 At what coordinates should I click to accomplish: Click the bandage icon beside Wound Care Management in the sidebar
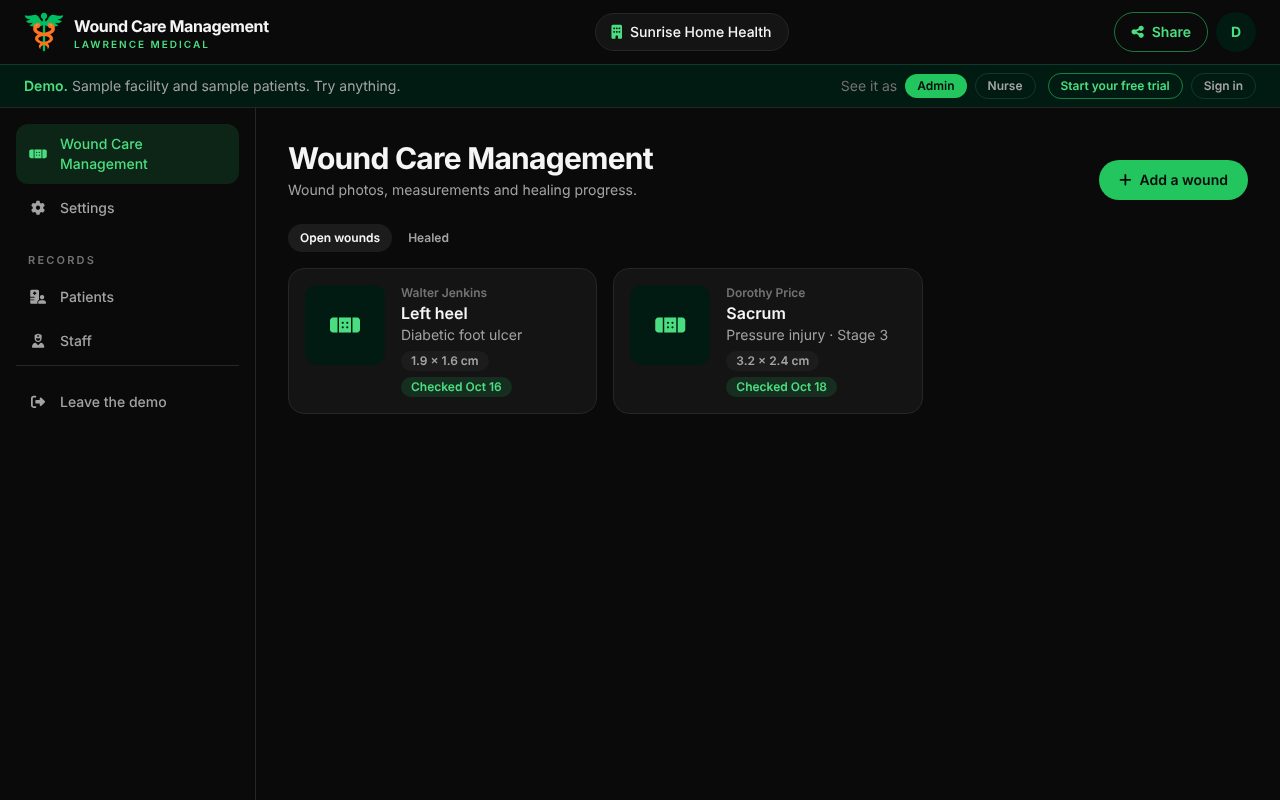[x=38, y=154]
